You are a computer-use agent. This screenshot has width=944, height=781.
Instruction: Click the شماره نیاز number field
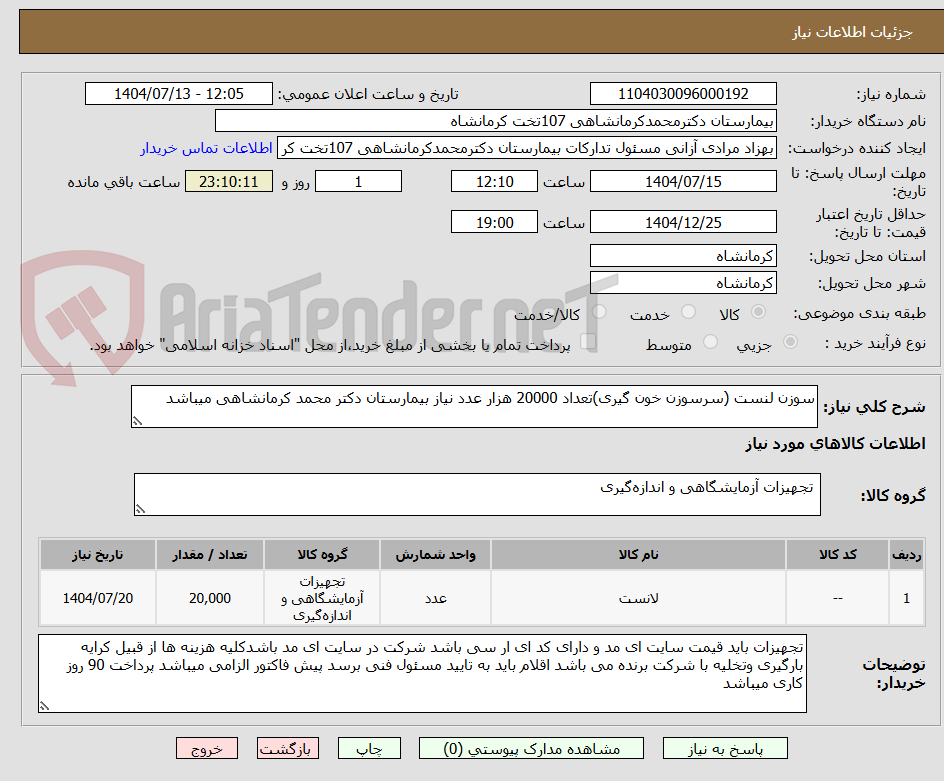click(x=683, y=93)
